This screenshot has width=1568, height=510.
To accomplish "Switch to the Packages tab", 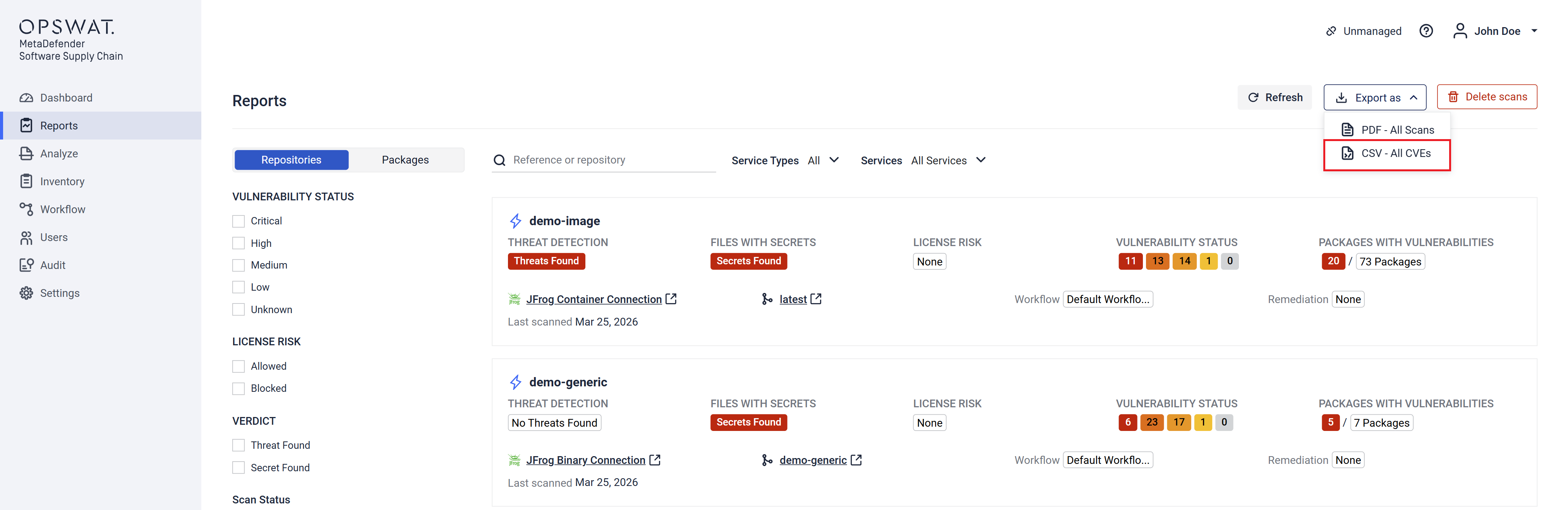I will click(x=405, y=160).
